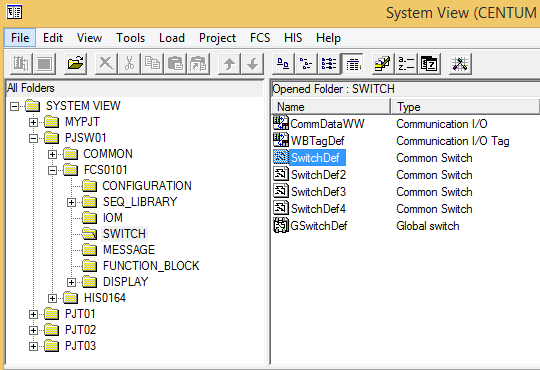Click the Global switch type text
The height and width of the screenshot is (370, 540).
click(x=428, y=226)
